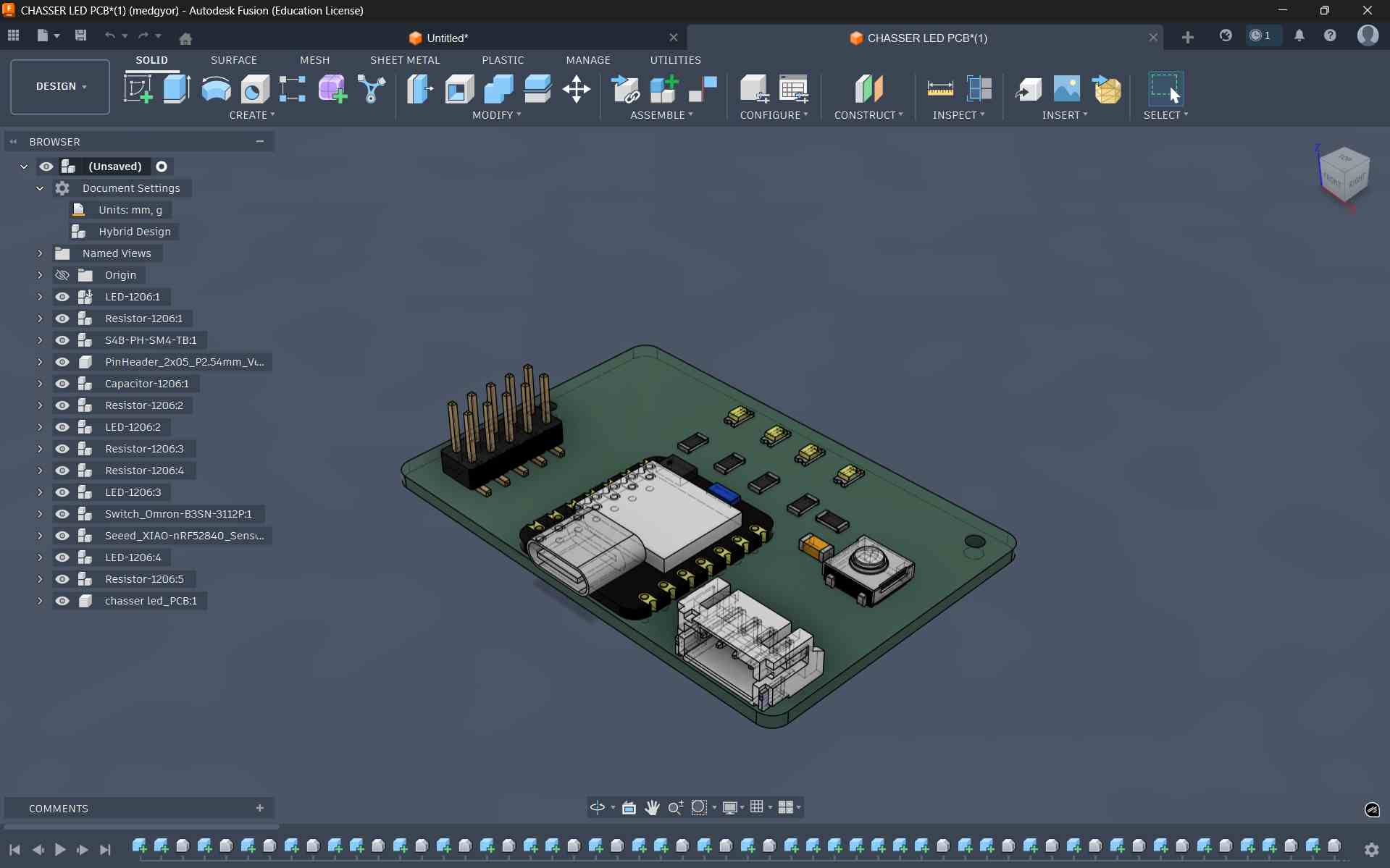
Task: Click the Extrude tool icon
Action: pyautogui.click(x=177, y=89)
